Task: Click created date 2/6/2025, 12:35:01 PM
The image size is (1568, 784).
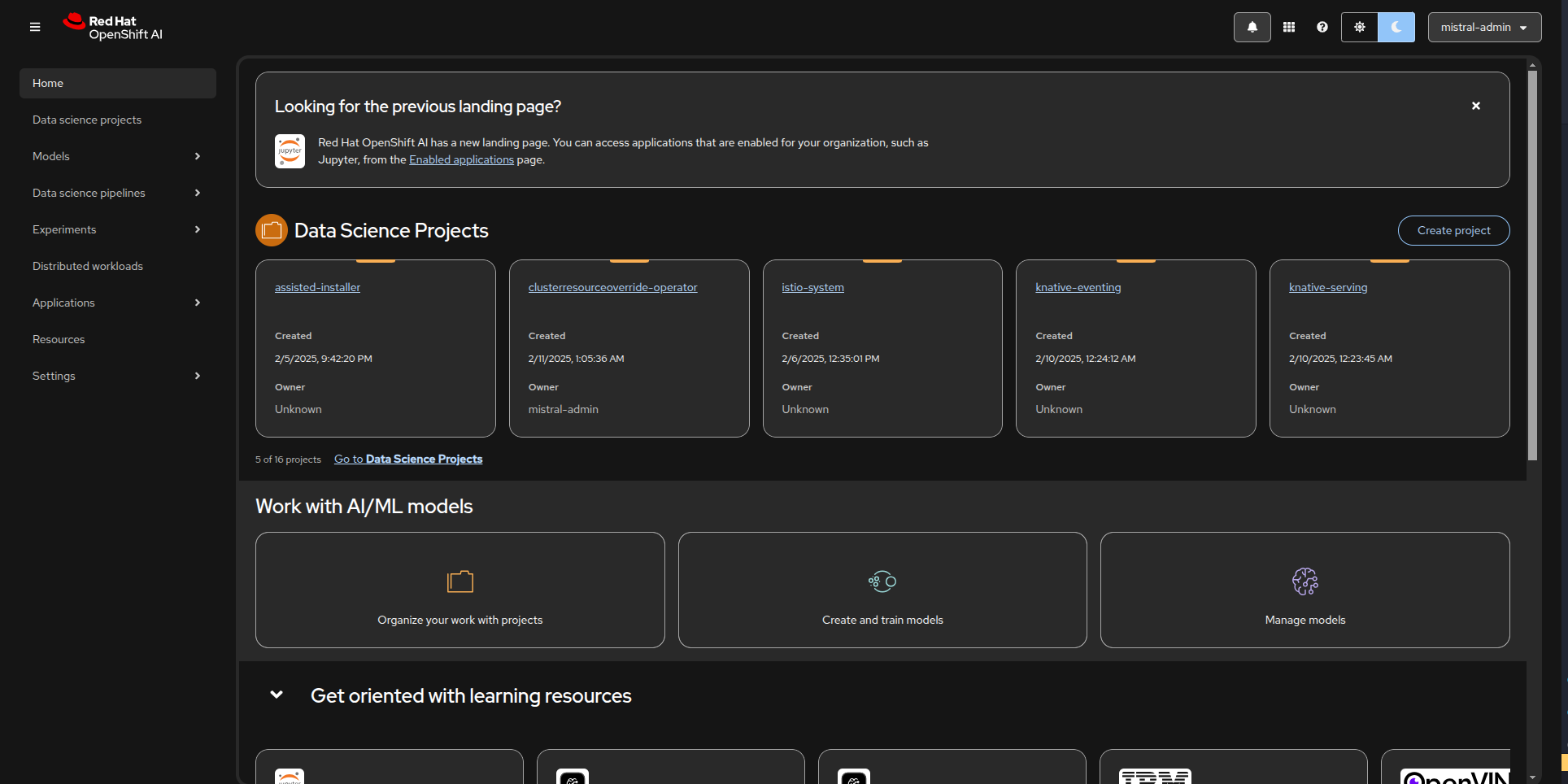Action: [x=830, y=359]
